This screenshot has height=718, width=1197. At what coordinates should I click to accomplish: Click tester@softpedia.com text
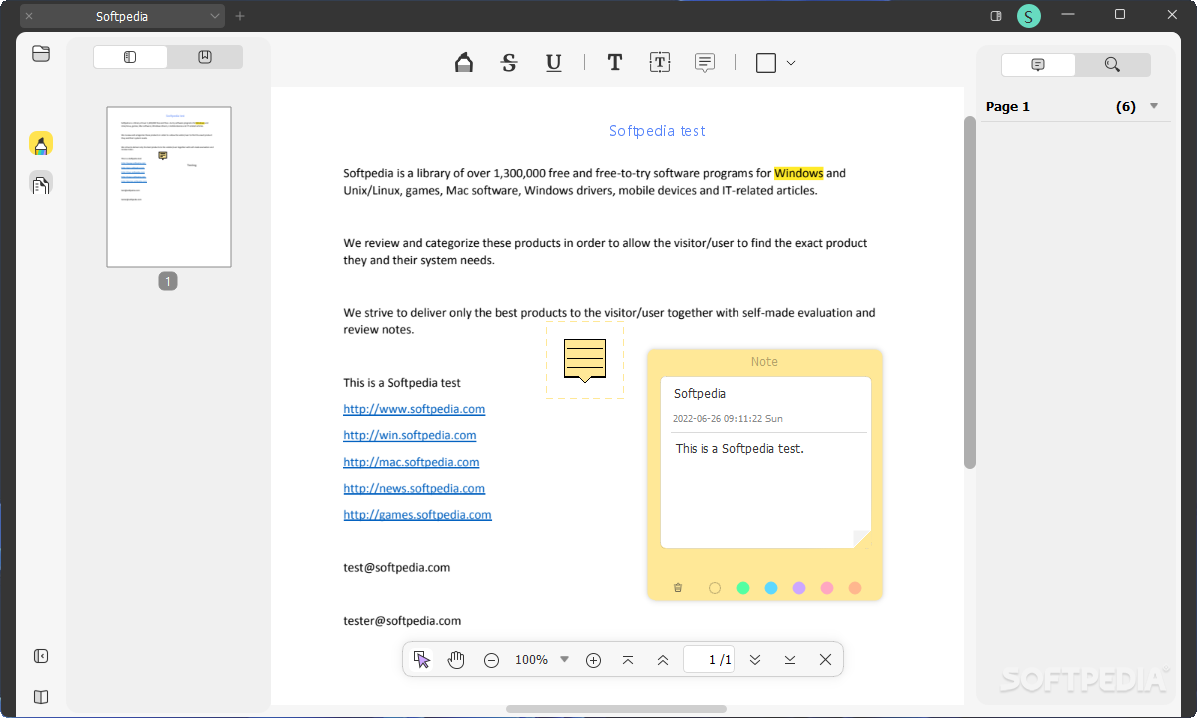tap(402, 621)
